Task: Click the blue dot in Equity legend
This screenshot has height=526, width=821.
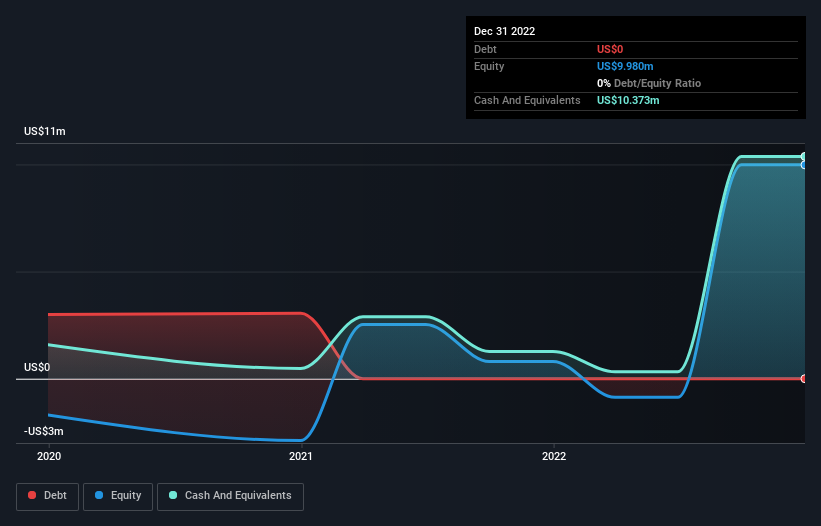Action: [99, 495]
